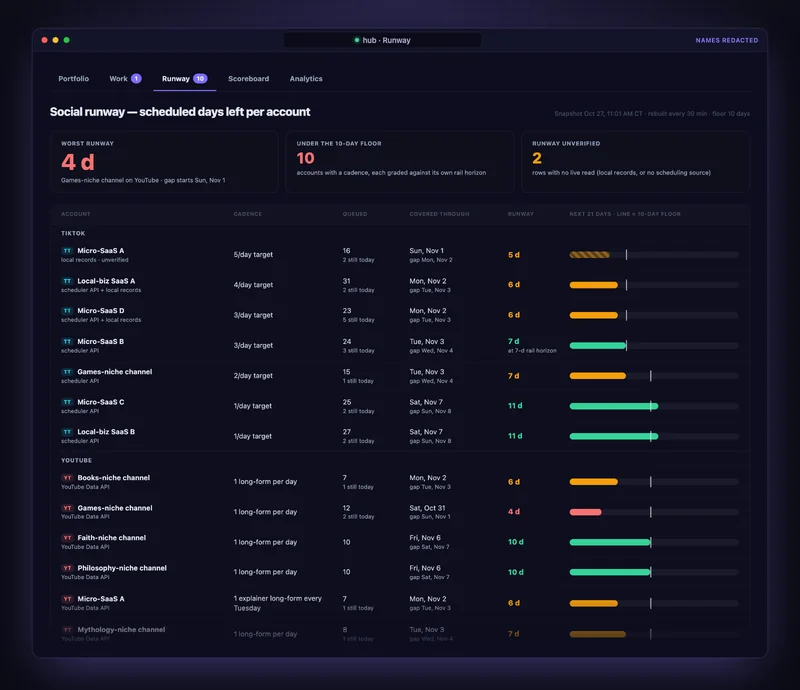The width and height of the screenshot is (800, 690).
Task: Click the Runway column header
Action: click(520, 214)
